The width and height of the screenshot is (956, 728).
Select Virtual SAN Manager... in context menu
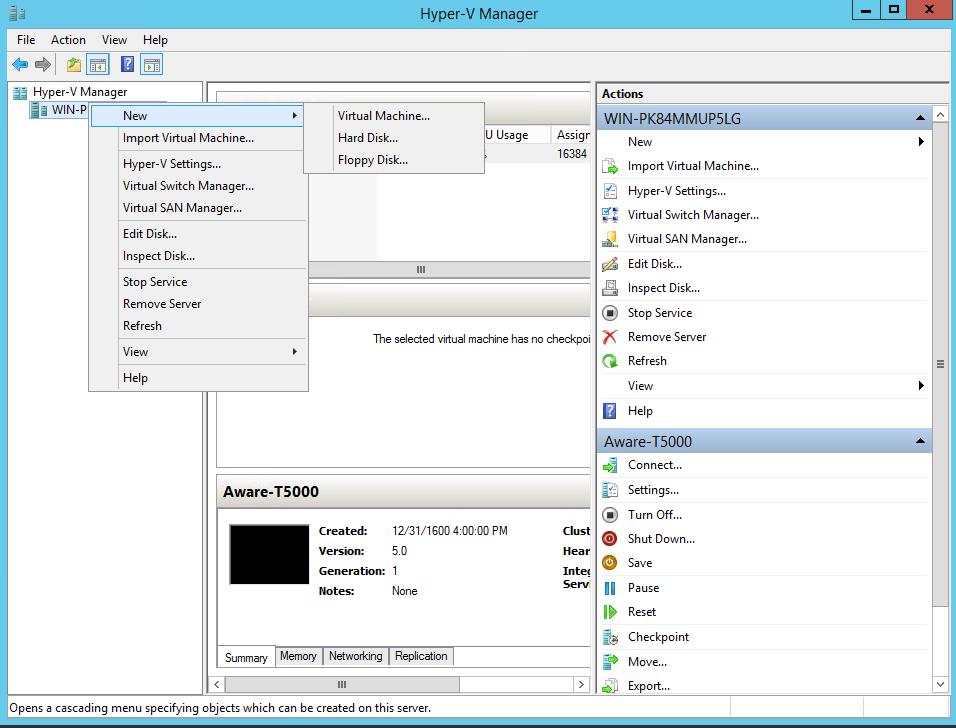199,208
